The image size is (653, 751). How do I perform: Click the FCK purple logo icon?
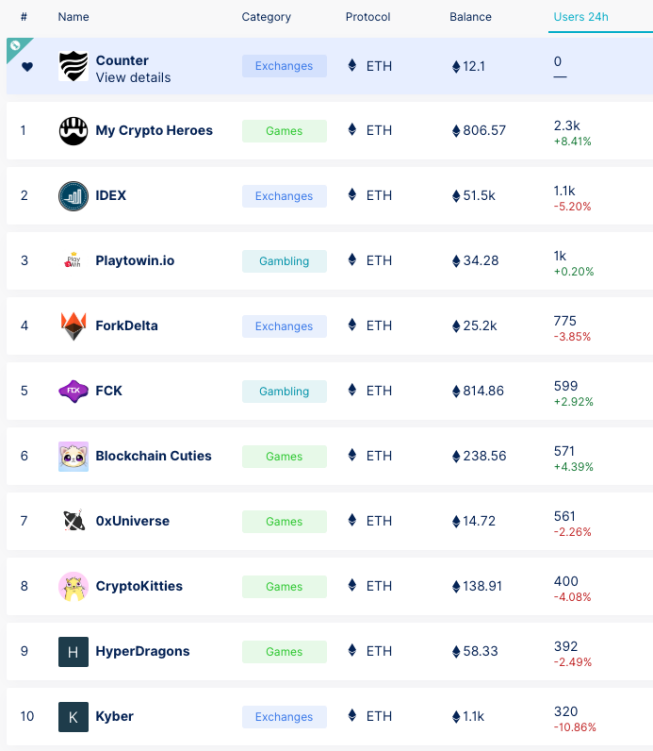73,391
